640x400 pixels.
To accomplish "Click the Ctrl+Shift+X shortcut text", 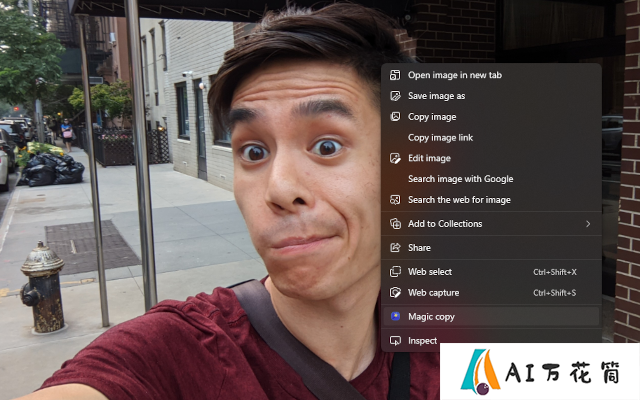I will pyautogui.click(x=555, y=272).
